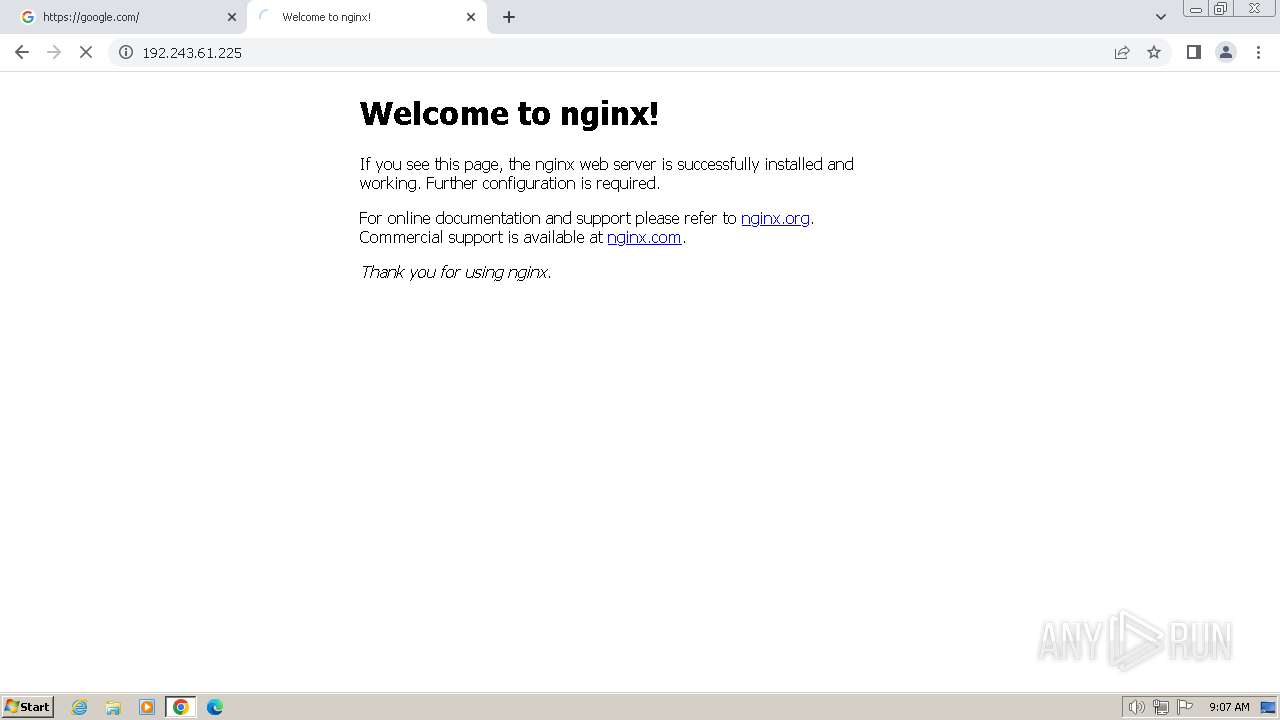Open the nginx.com link
This screenshot has height=720, width=1280.
(x=644, y=237)
